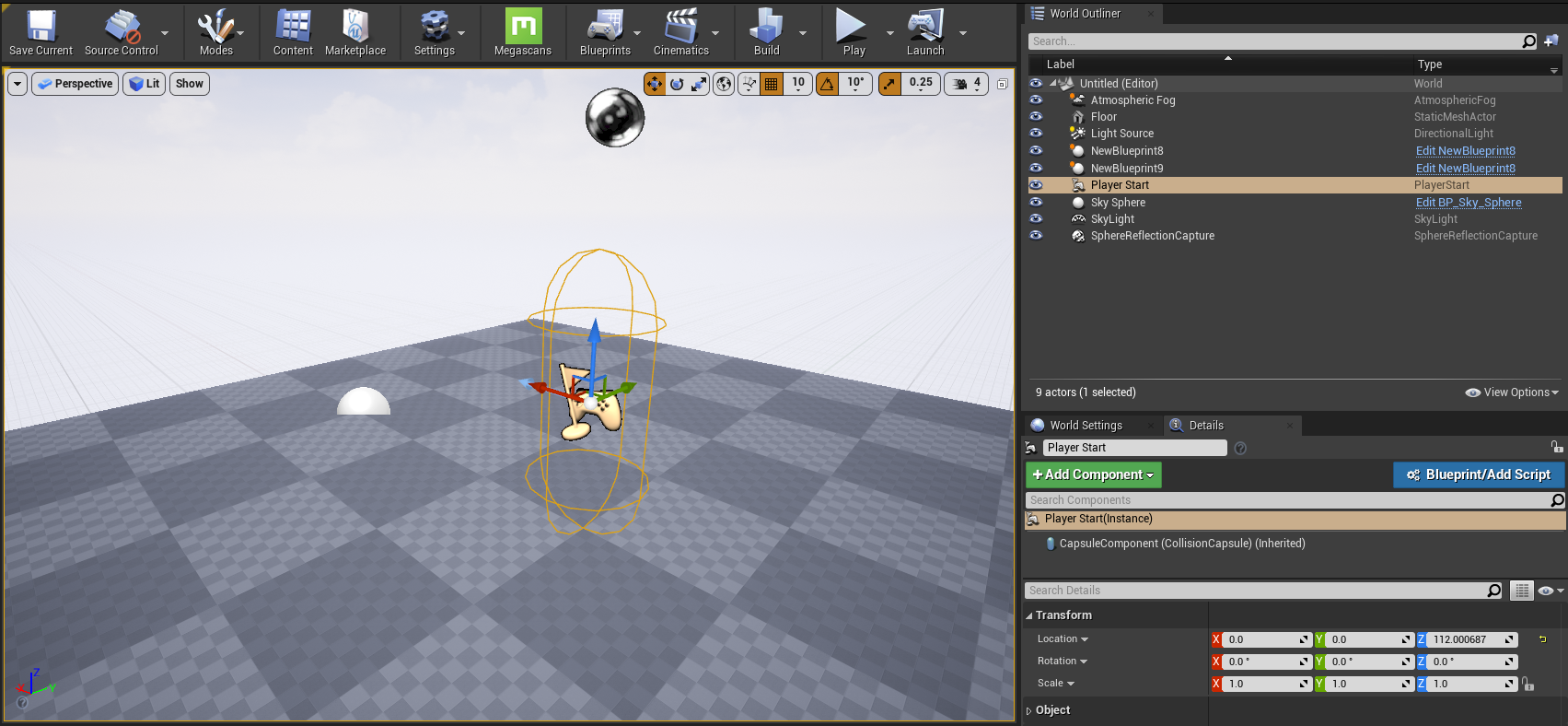Click the lock icon in the Details panel
1568x726 pixels.
coord(1557,447)
